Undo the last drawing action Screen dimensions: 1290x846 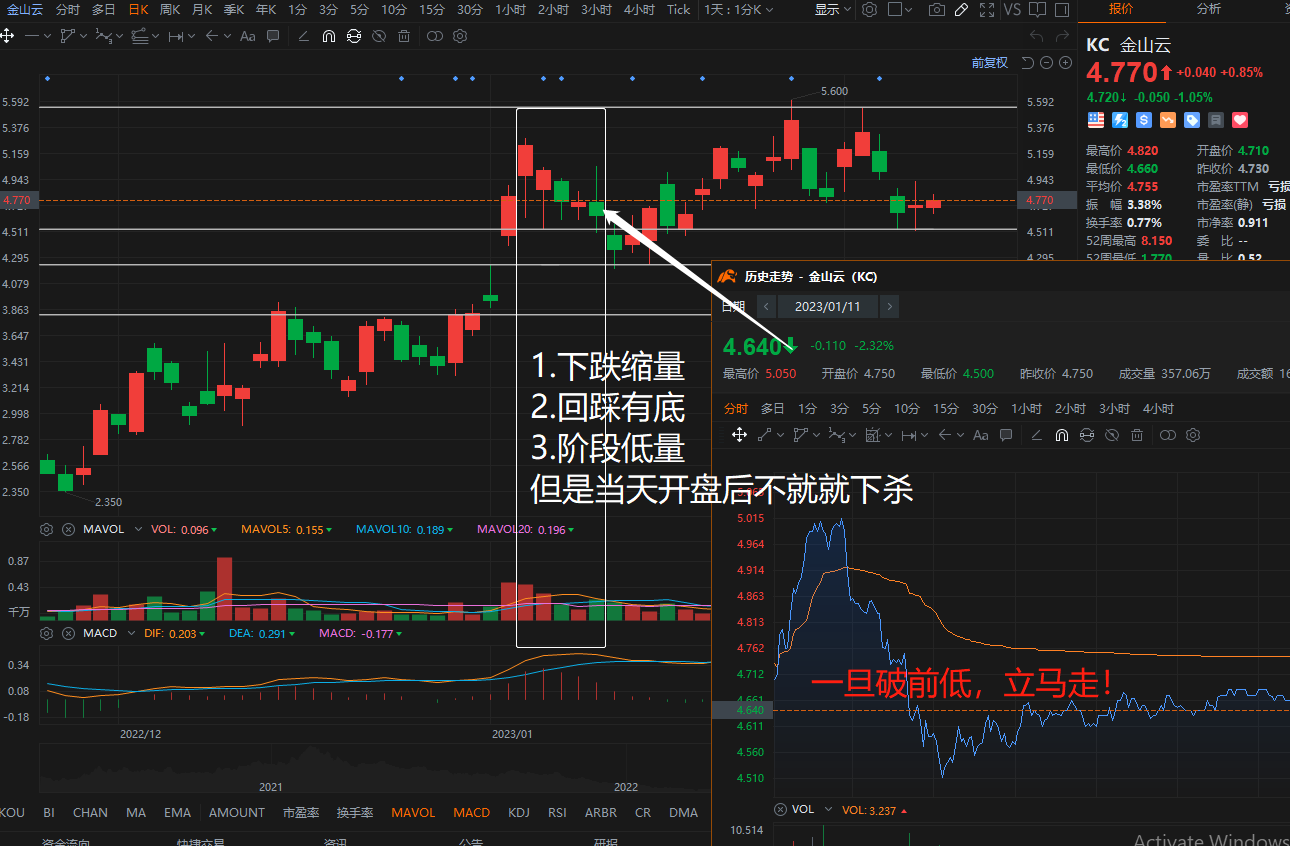(x=1036, y=36)
